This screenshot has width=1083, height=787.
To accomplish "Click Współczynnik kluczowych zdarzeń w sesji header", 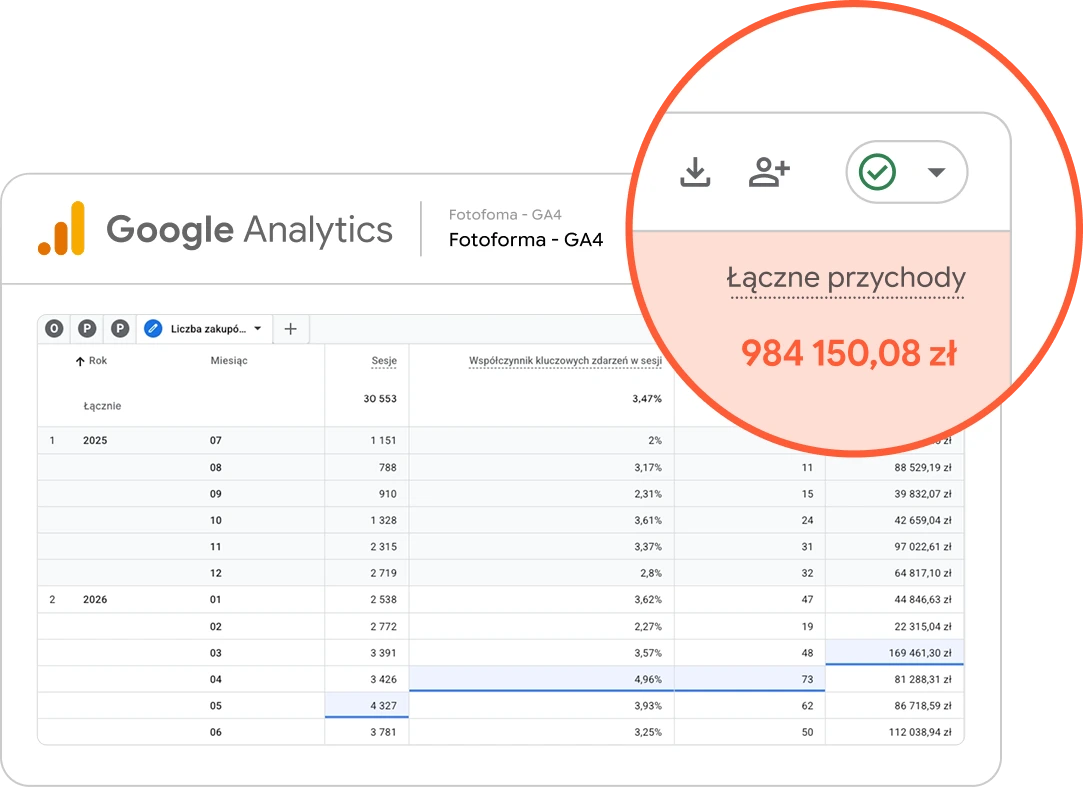I will coord(565,361).
